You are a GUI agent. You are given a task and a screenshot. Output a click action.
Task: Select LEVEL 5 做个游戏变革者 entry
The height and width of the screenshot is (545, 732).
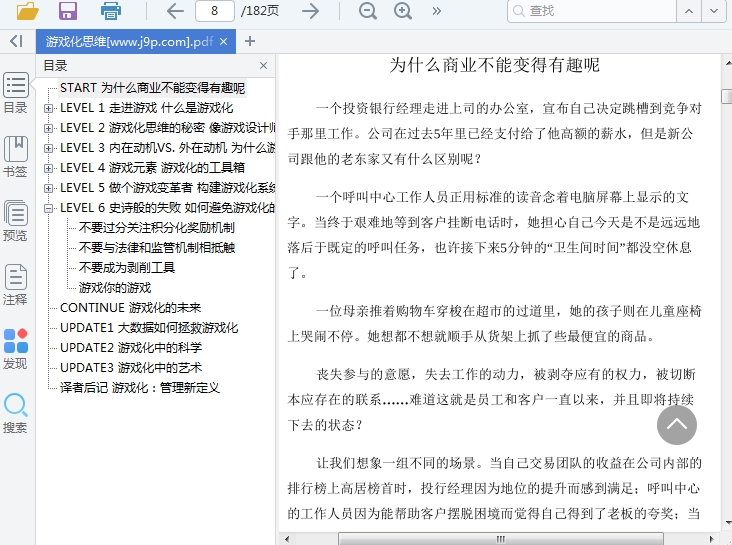(x=167, y=188)
